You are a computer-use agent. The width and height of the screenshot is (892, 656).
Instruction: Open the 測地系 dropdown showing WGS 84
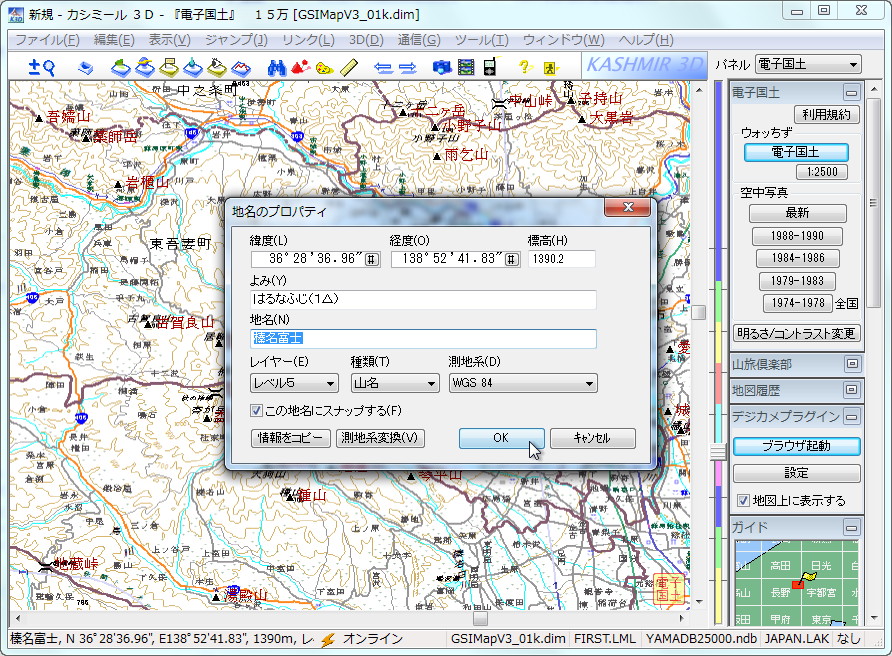tap(523, 383)
